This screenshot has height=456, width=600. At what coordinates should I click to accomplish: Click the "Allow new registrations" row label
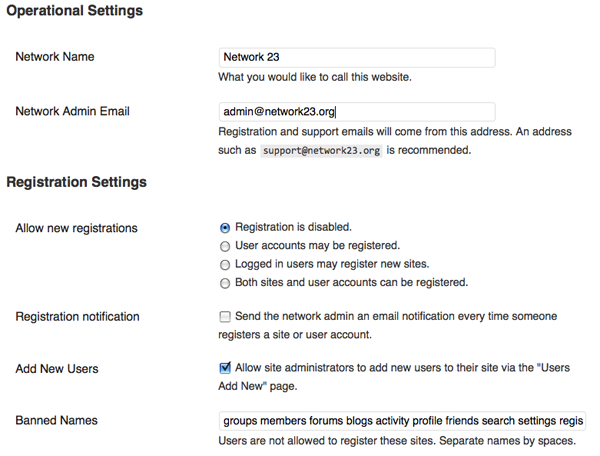click(x=77, y=228)
